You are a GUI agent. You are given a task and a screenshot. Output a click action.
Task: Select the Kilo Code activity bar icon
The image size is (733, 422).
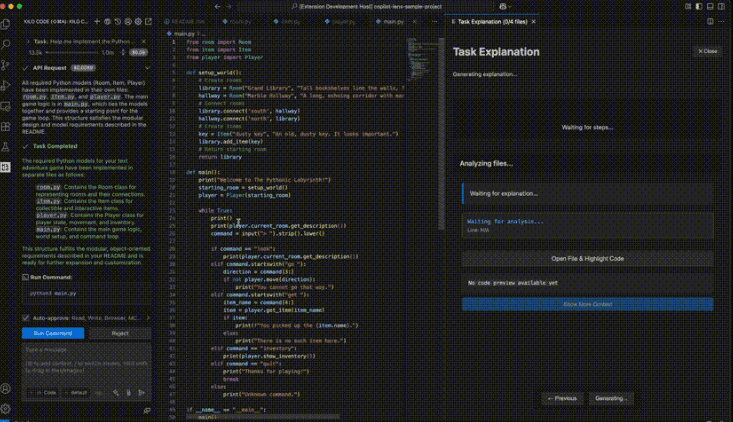click(6, 167)
